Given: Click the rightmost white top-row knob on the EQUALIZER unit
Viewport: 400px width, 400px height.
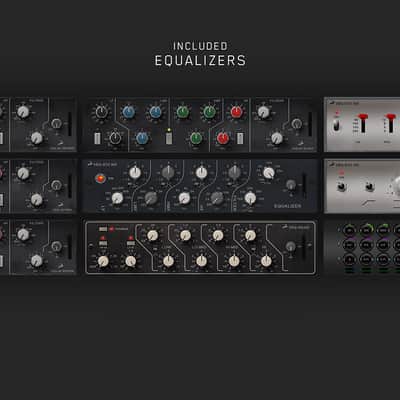Looking at the screenshot, I should 269,173.
